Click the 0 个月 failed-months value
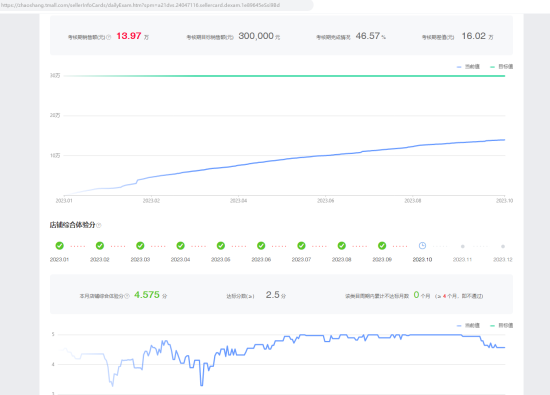The width and height of the screenshot is (550, 395). pyautogui.click(x=422, y=295)
